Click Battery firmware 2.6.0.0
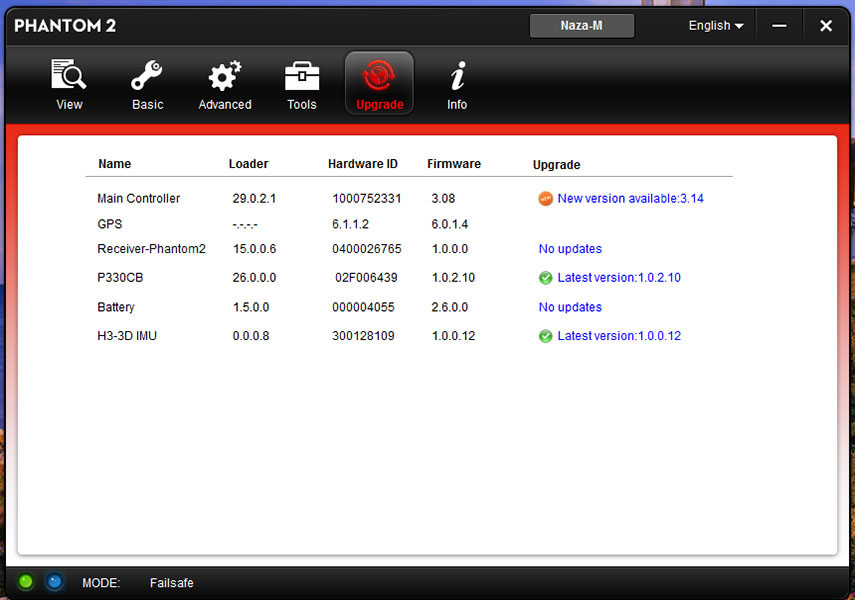The height and width of the screenshot is (600, 855). click(449, 307)
